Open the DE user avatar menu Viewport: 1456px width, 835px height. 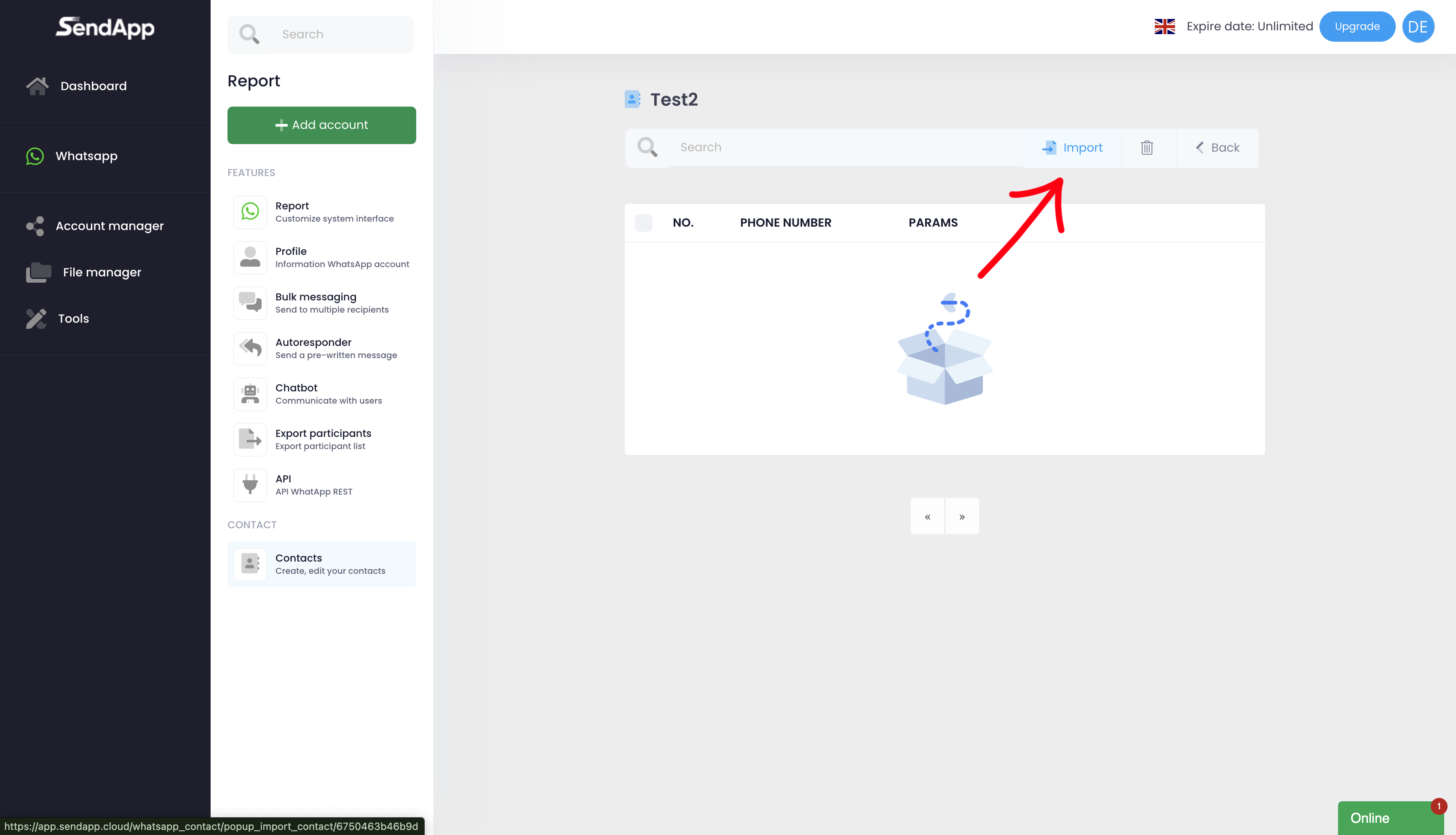pyautogui.click(x=1418, y=27)
